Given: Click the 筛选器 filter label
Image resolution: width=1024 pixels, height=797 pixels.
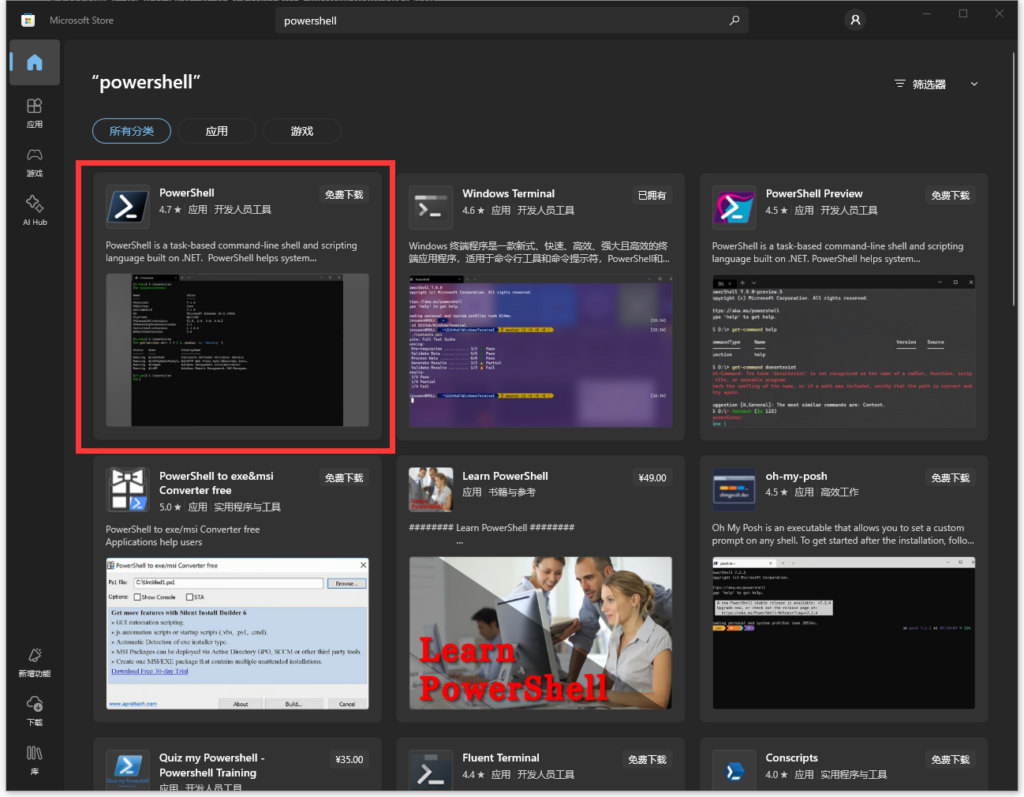Looking at the screenshot, I should coord(929,84).
